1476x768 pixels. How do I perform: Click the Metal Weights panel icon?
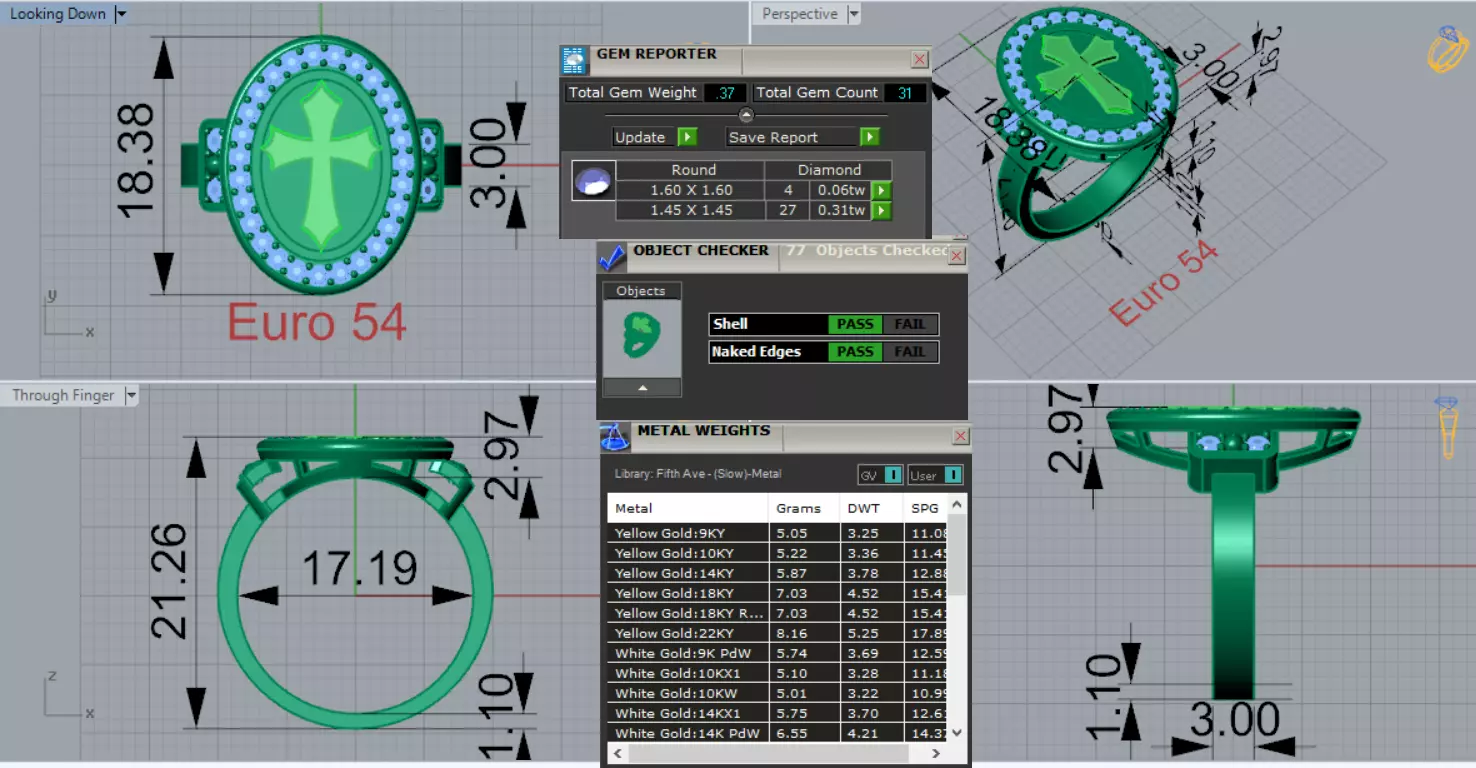[x=614, y=437]
